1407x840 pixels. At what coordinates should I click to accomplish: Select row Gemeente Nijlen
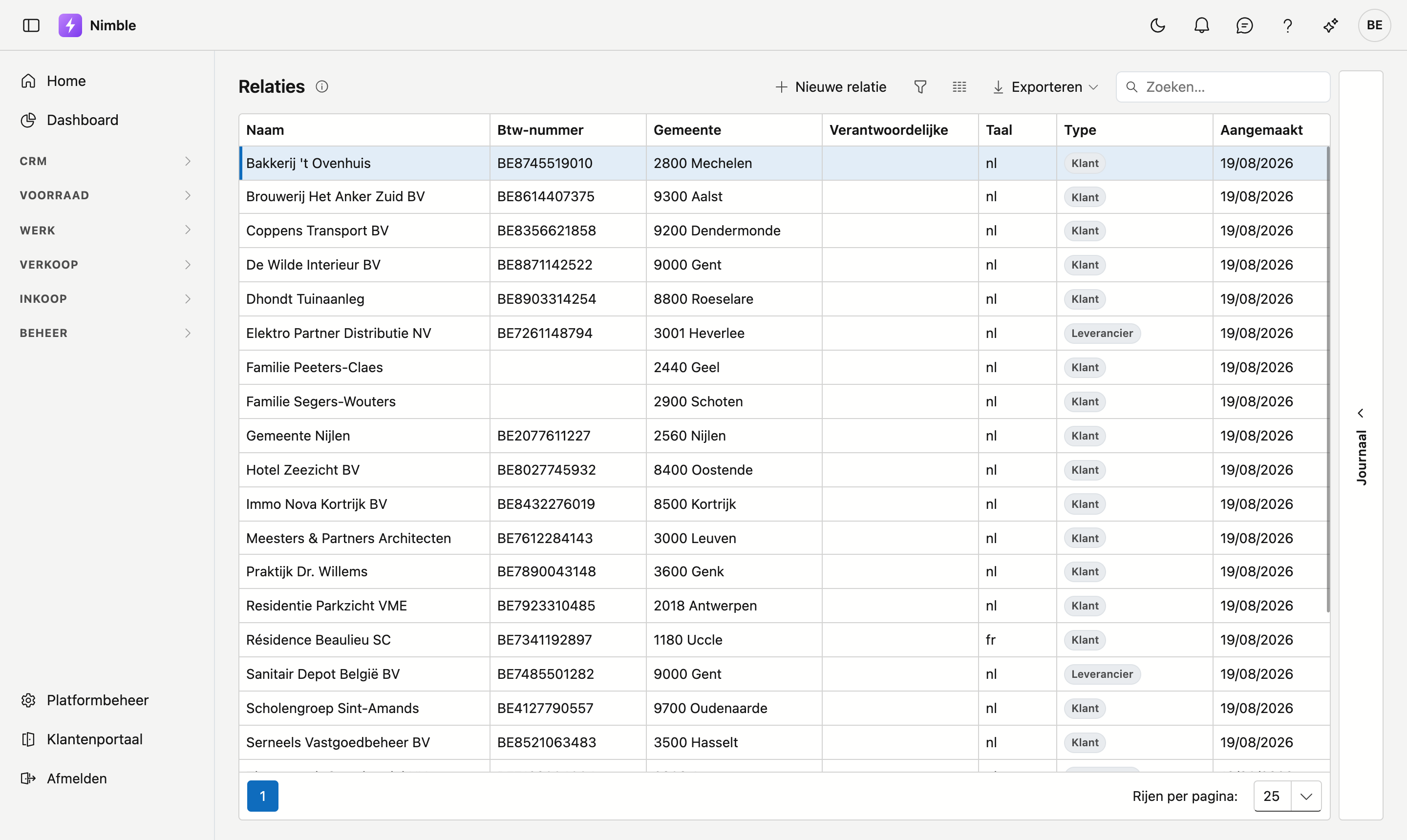[x=784, y=436]
